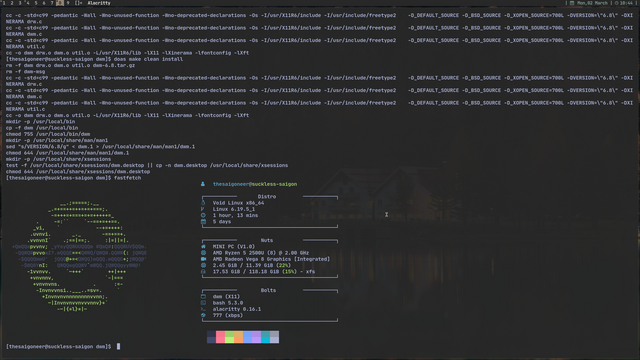Image resolution: width=640 pixels, height=360 pixels.
Task: Click the 'mkdir -p /usr/local/share/man/man1' line
Action: [x=57, y=140]
